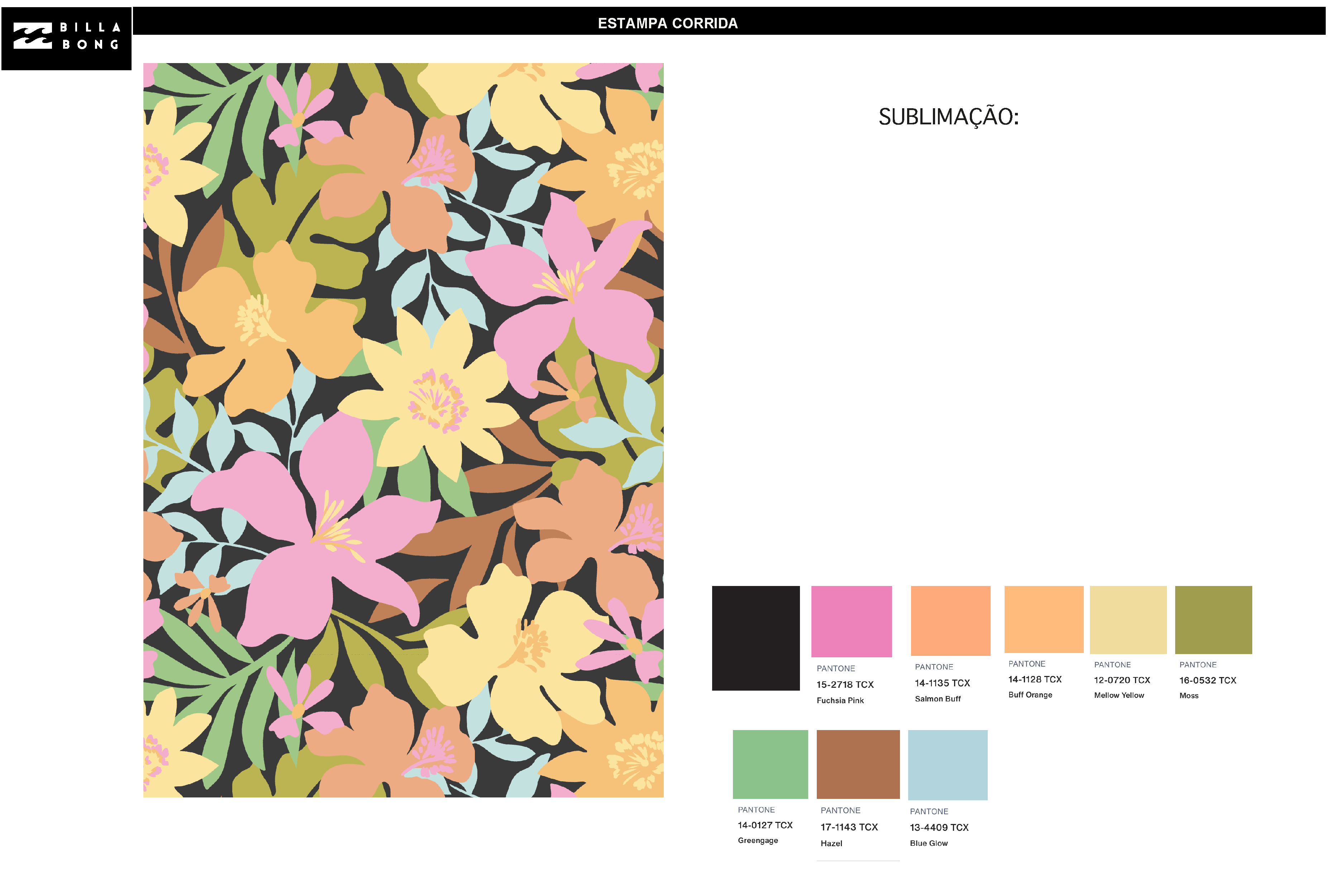
Task: Pick the Blue Glow color swatch
Action: coord(947,764)
